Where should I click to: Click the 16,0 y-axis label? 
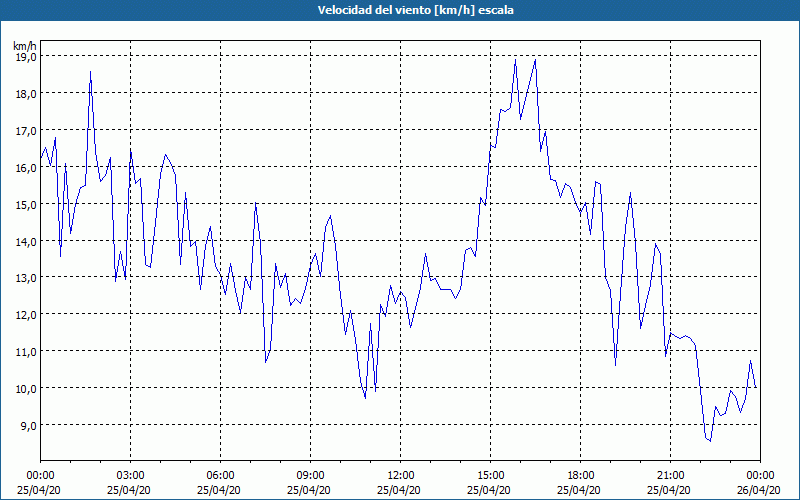point(26,167)
